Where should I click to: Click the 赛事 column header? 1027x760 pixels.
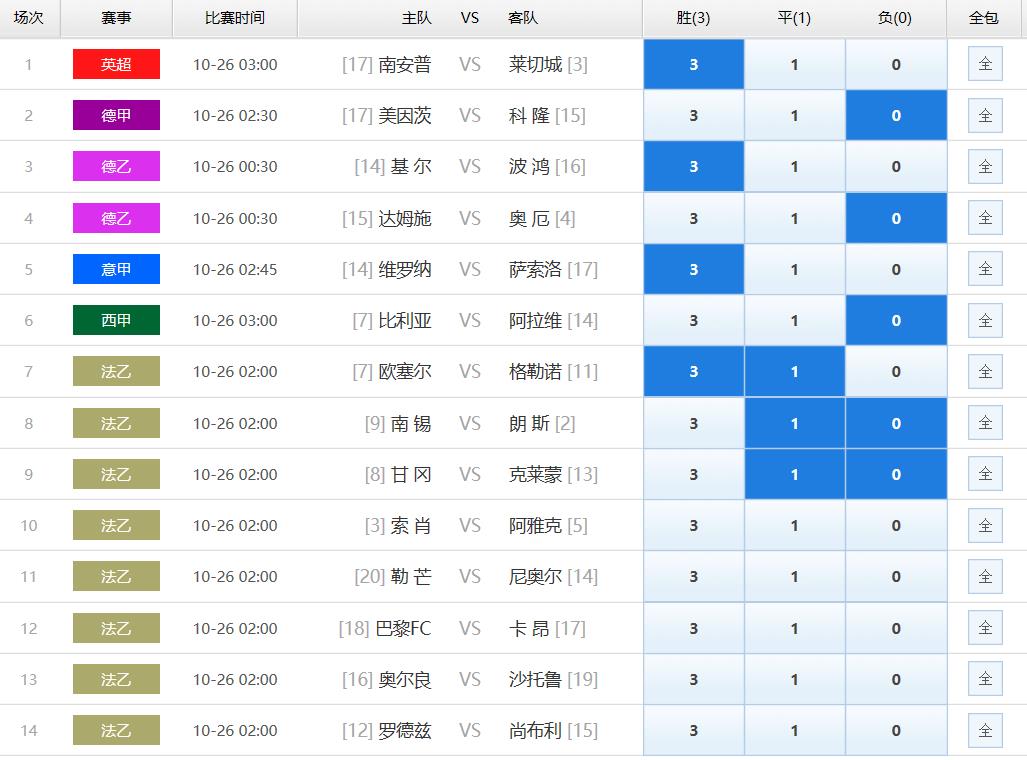117,18
